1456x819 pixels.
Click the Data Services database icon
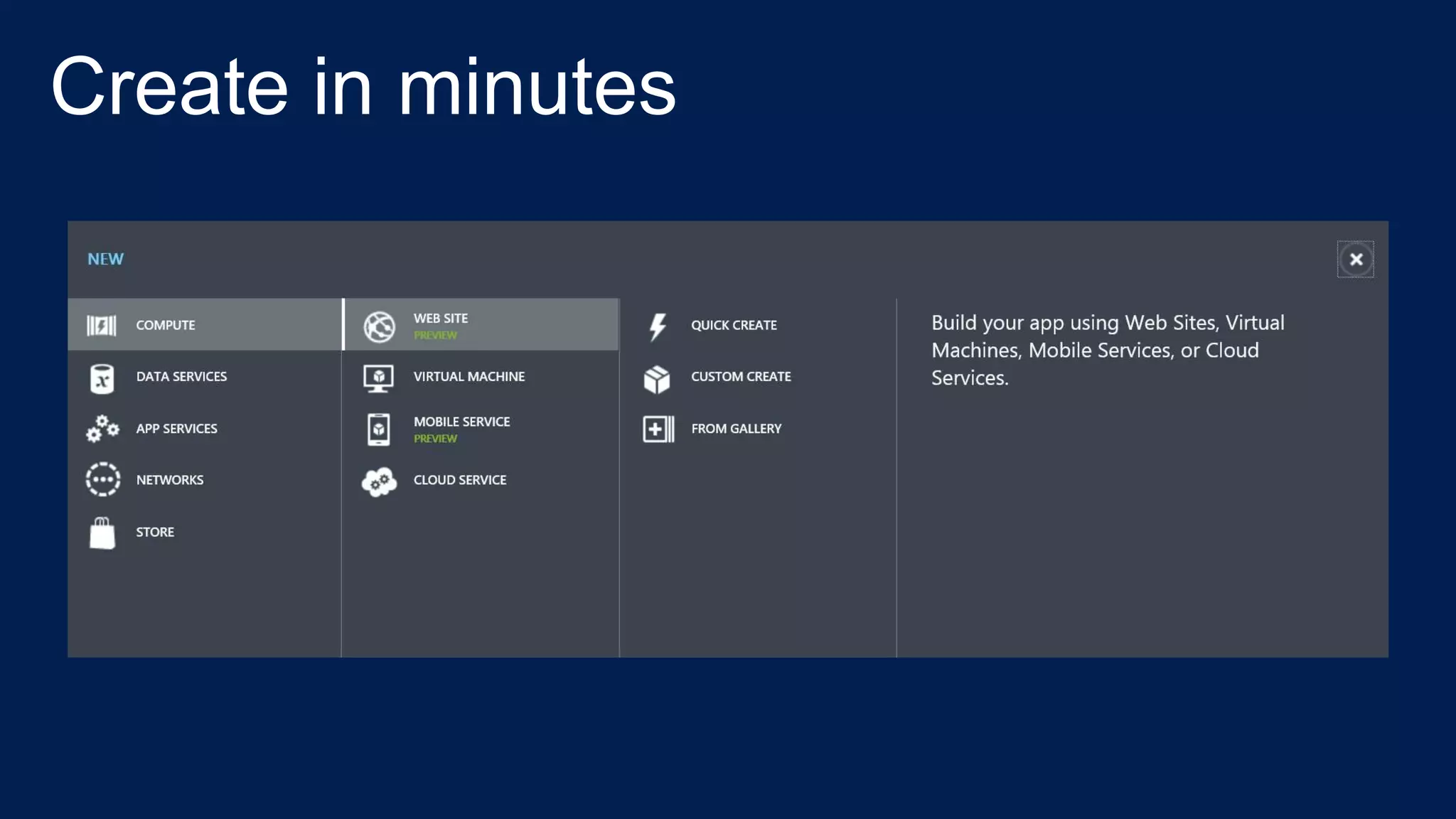[x=102, y=378]
